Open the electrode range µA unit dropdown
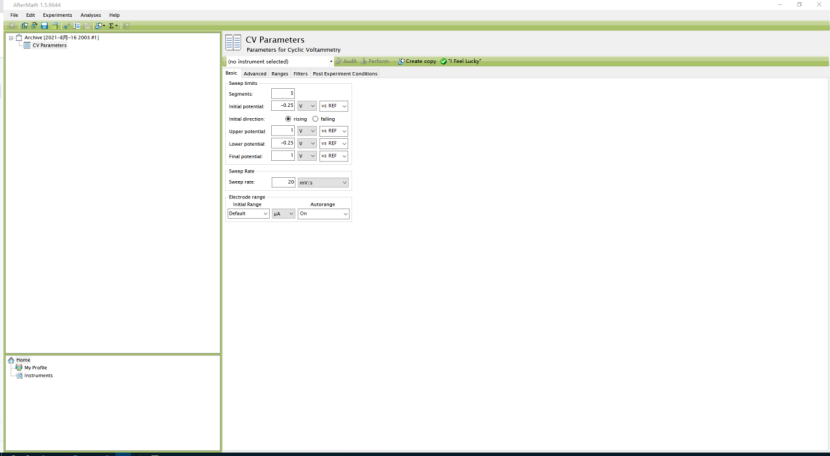Image resolution: width=830 pixels, height=456 pixels. point(283,213)
